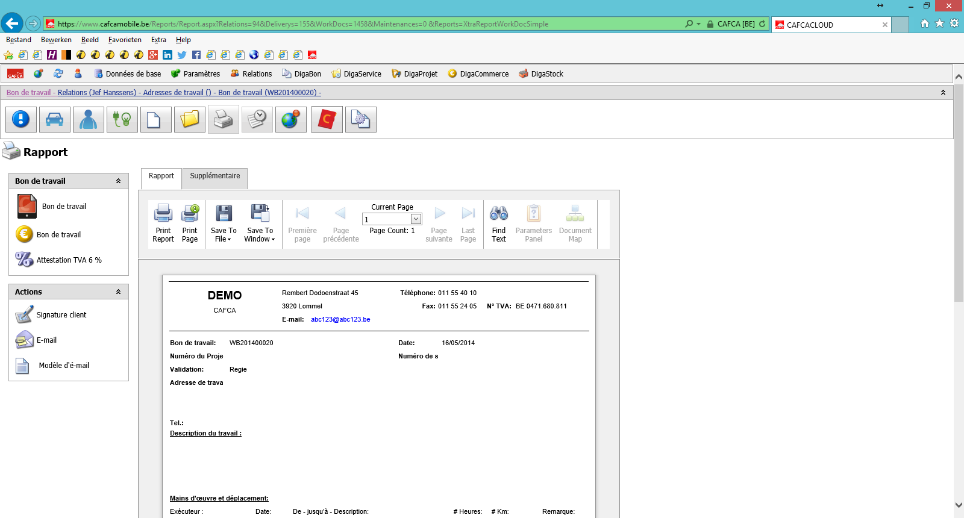Click Adresses de travail () breadcrumb link
964x518 pixels.
177,93
